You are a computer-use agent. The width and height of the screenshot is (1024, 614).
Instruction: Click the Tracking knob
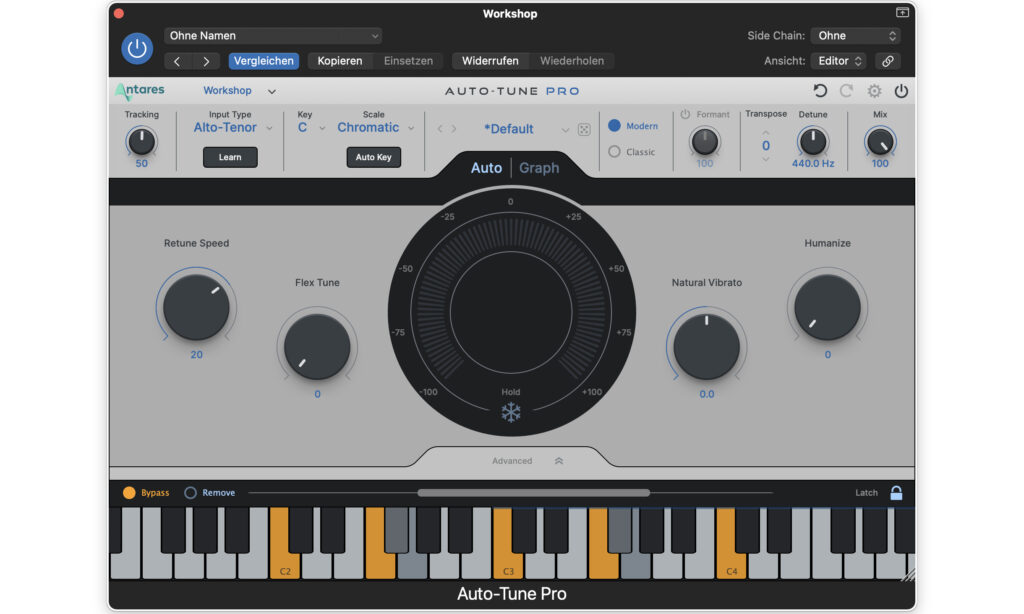141,141
